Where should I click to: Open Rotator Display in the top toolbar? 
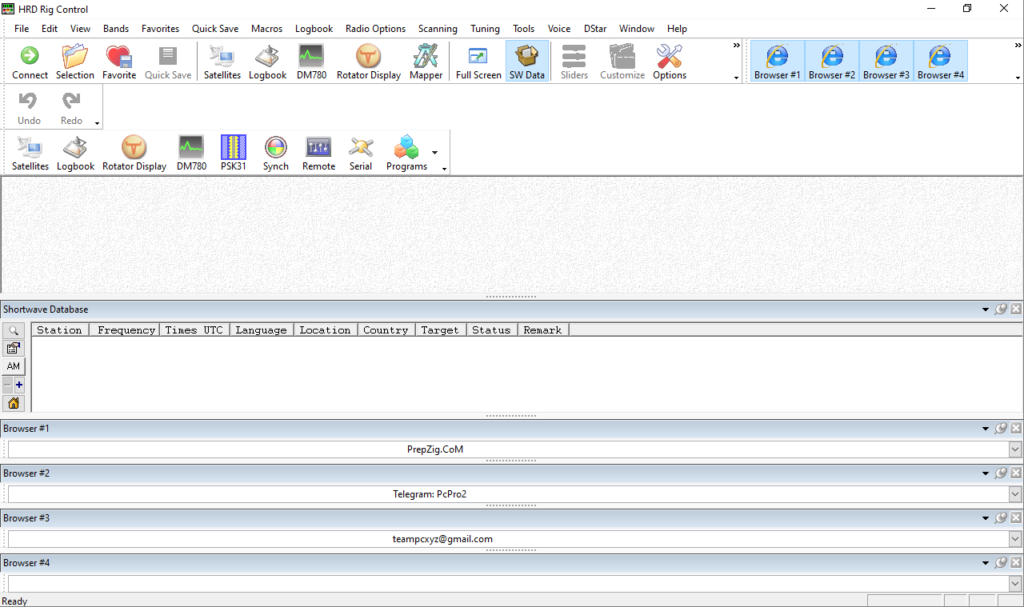pyautogui.click(x=368, y=62)
